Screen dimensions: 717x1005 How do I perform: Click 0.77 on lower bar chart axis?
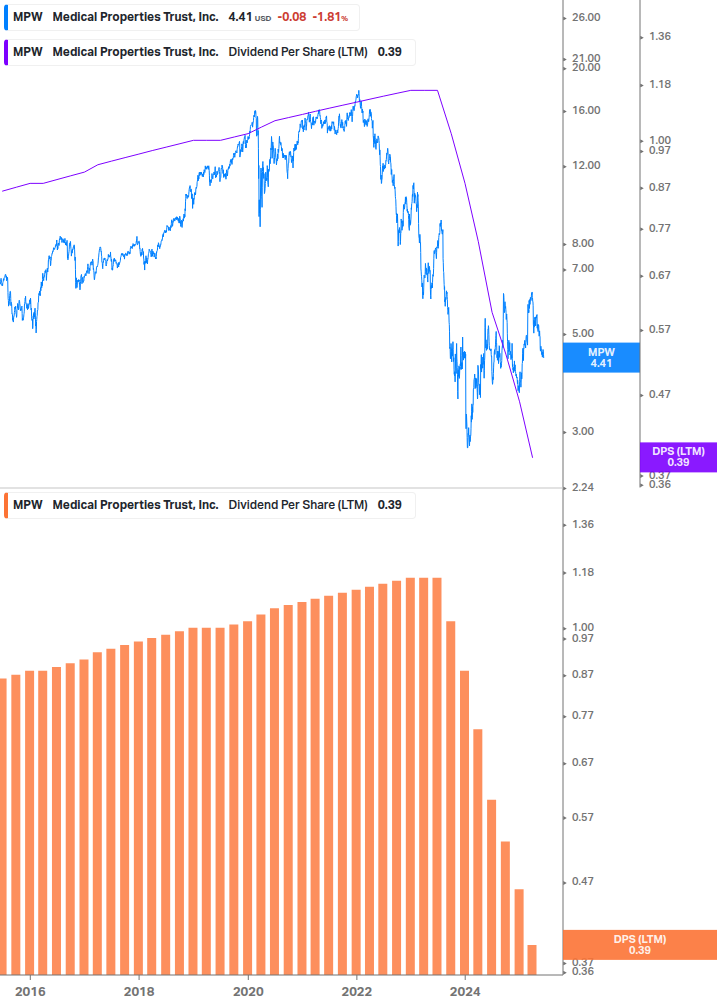(583, 715)
